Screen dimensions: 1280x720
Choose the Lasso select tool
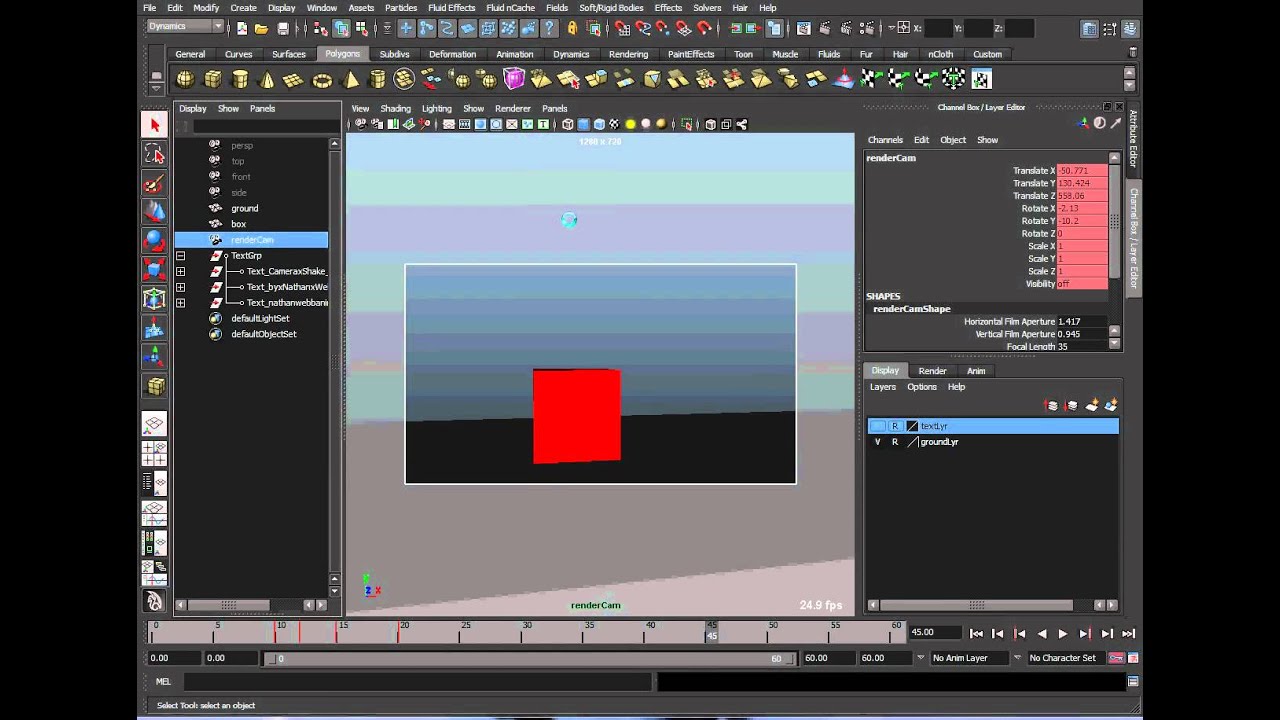tap(154, 153)
